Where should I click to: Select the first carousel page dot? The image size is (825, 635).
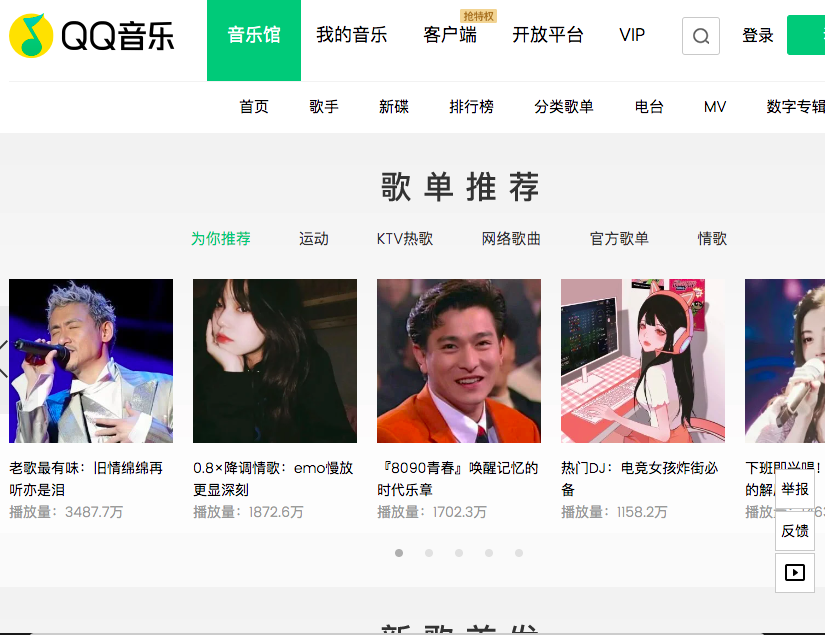(x=399, y=553)
